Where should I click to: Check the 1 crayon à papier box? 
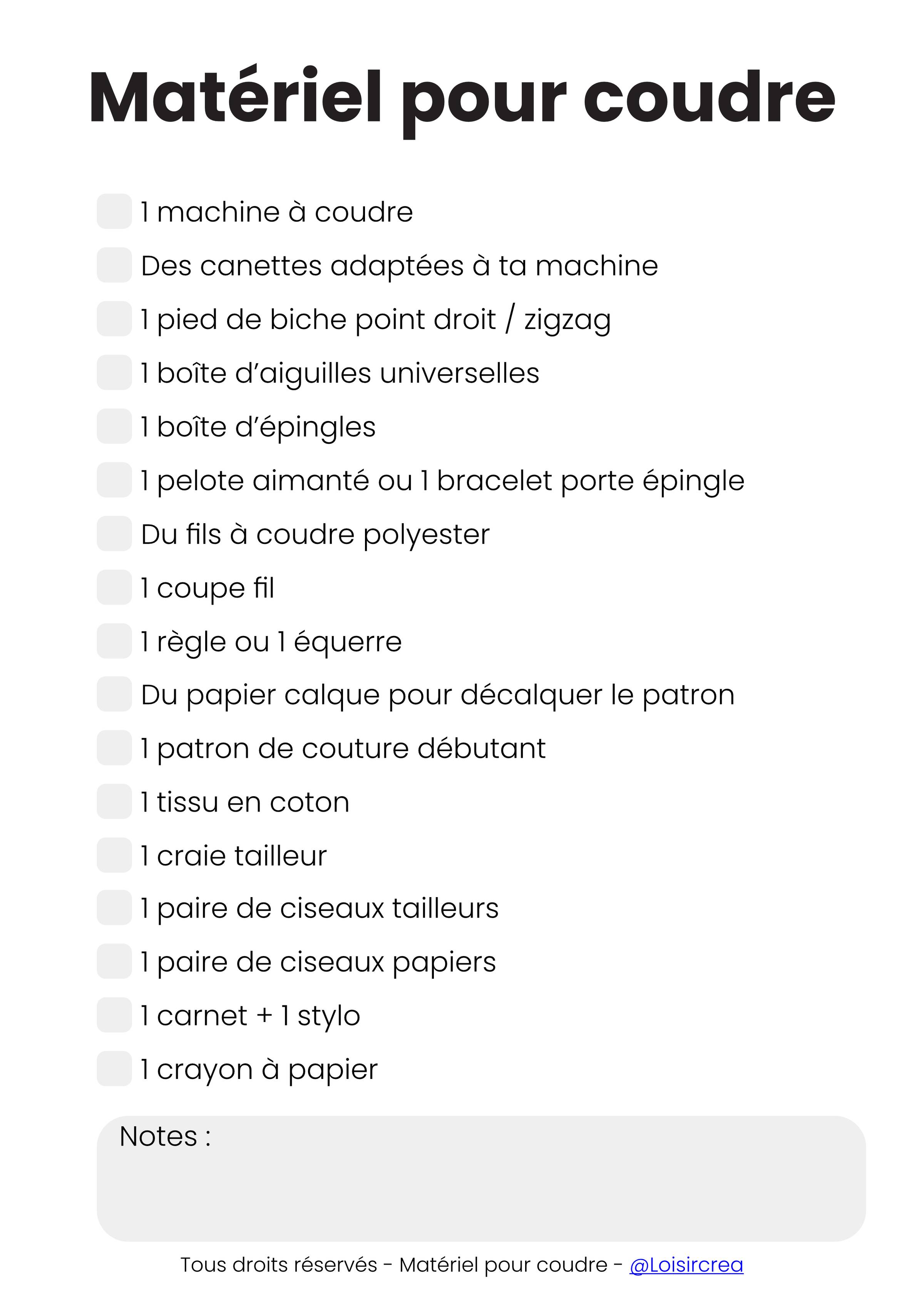tap(114, 1069)
